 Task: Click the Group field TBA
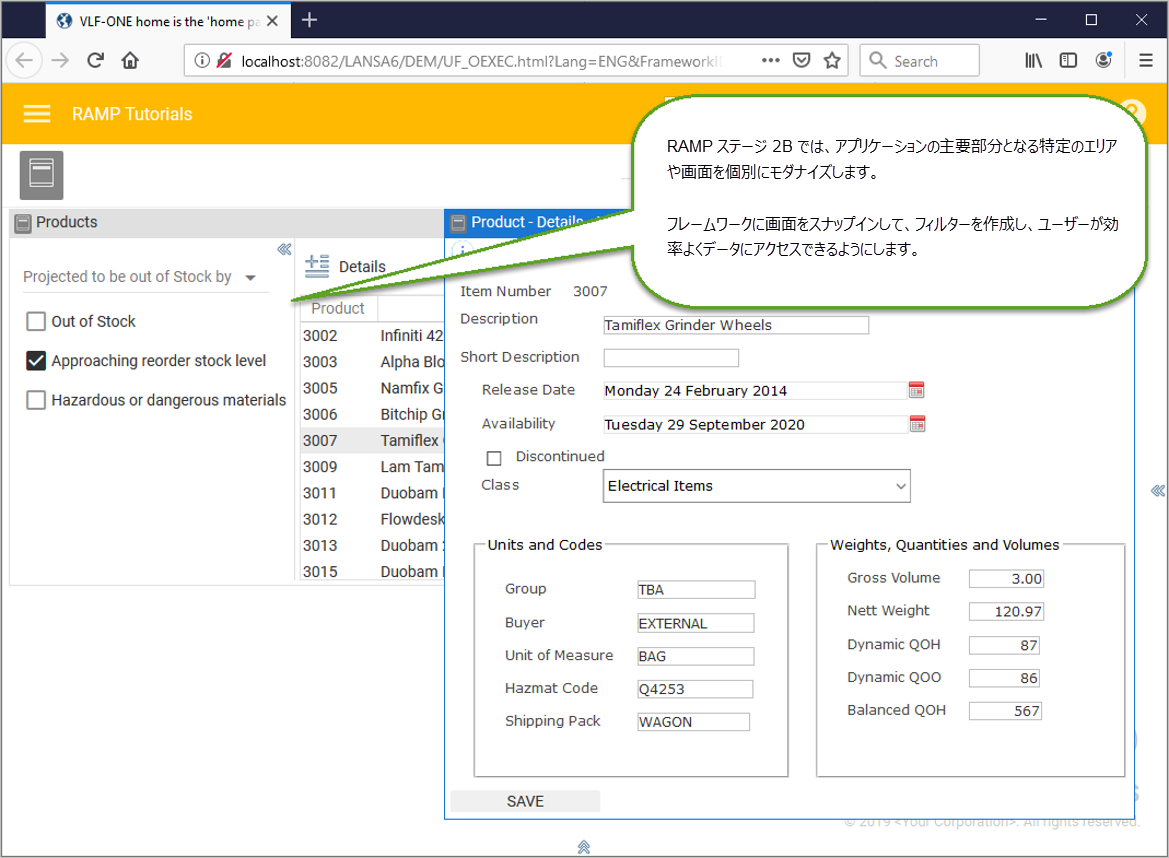coord(696,590)
